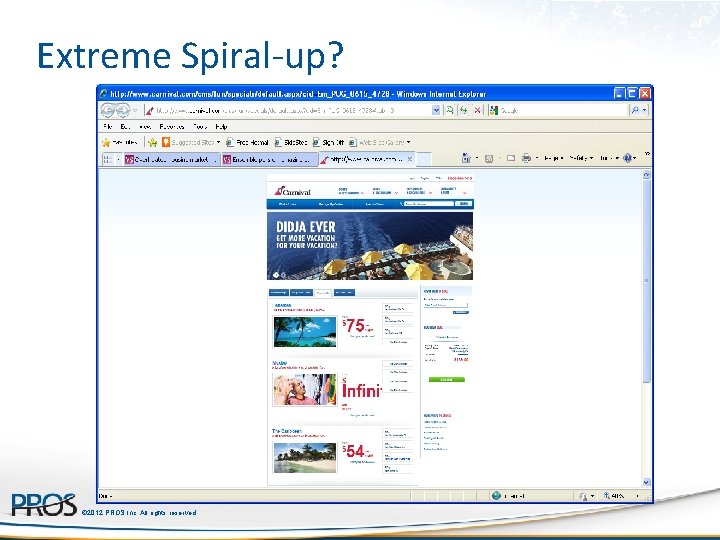
Task: Click the Infinity price on Mexico deal
Action: [362, 390]
